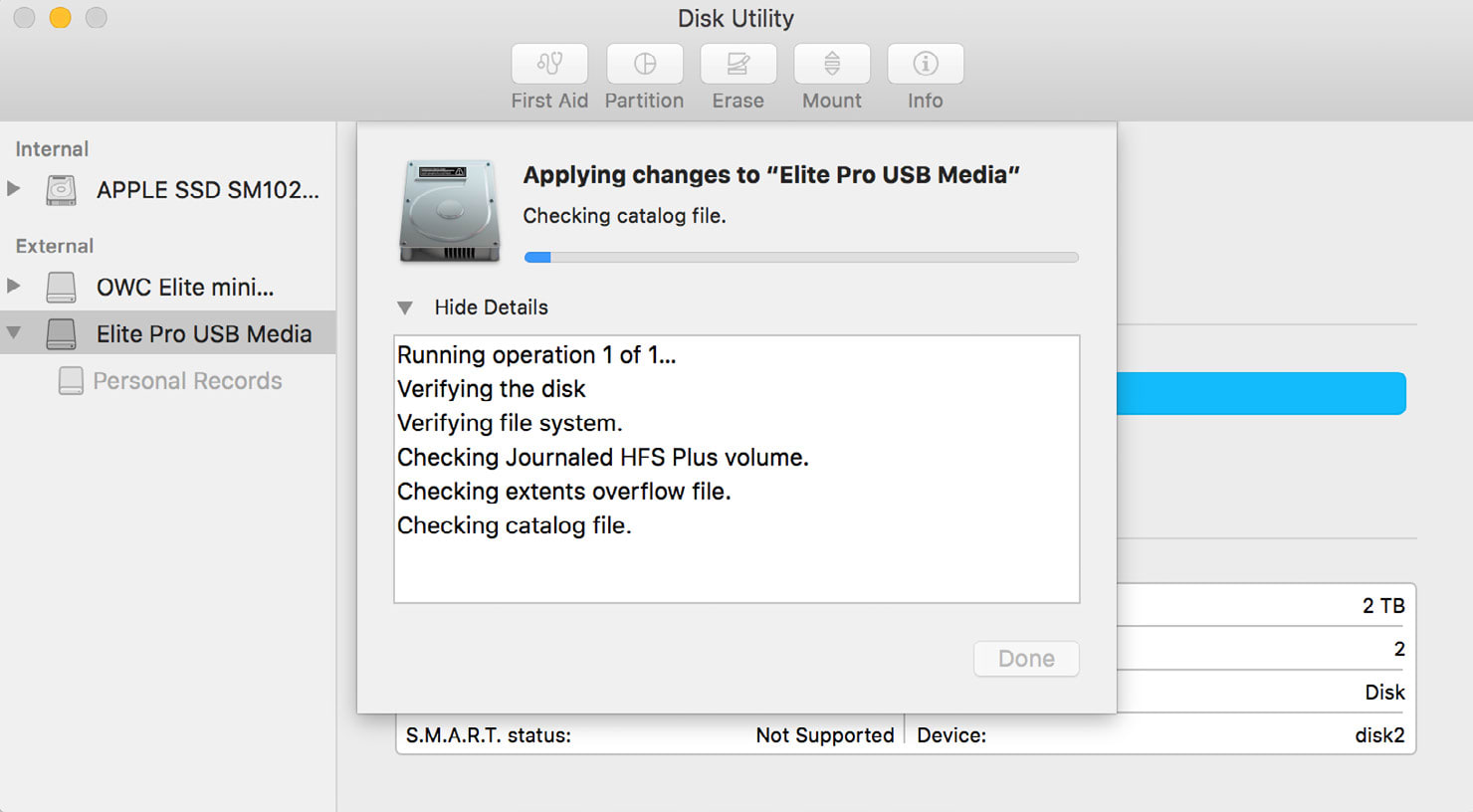Collapse the Elite Pro USB Media tree
Viewport: 1473px width, 812px height.
(x=14, y=333)
